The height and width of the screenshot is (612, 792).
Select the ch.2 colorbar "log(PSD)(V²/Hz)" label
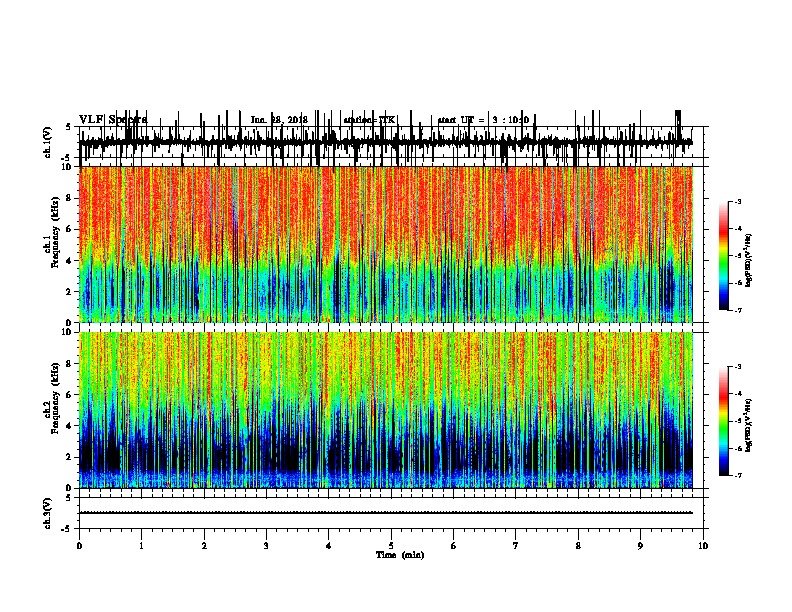748,425
